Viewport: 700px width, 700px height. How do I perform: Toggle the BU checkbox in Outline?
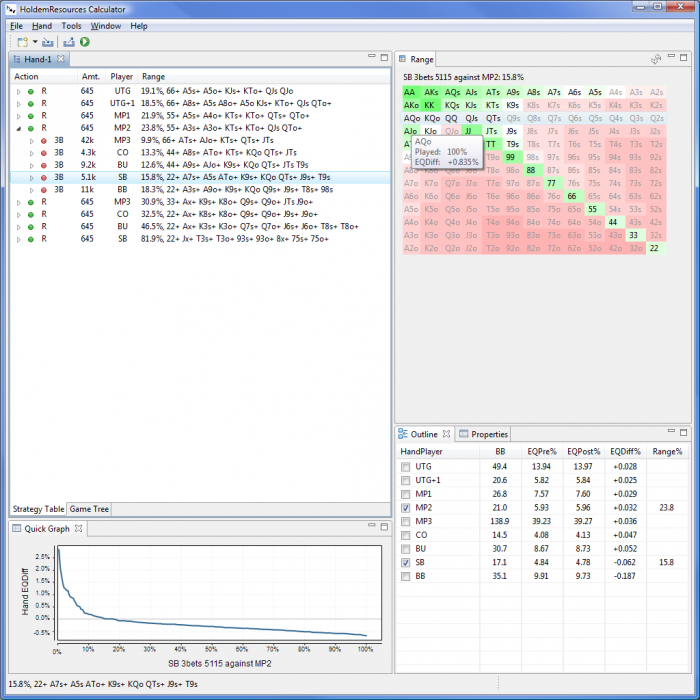pyautogui.click(x=405, y=549)
